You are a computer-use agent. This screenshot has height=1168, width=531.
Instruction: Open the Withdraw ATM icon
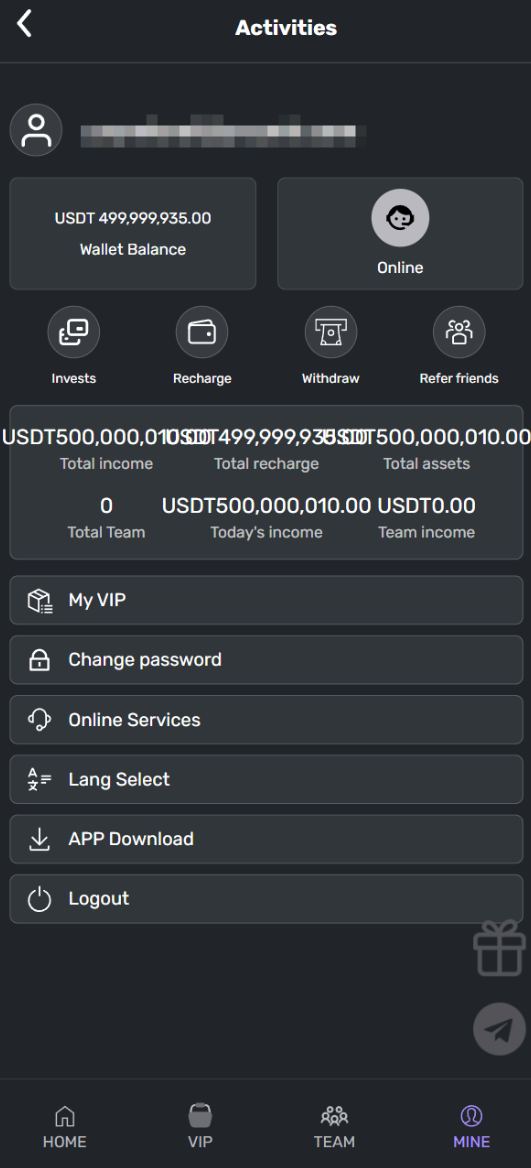tap(331, 332)
